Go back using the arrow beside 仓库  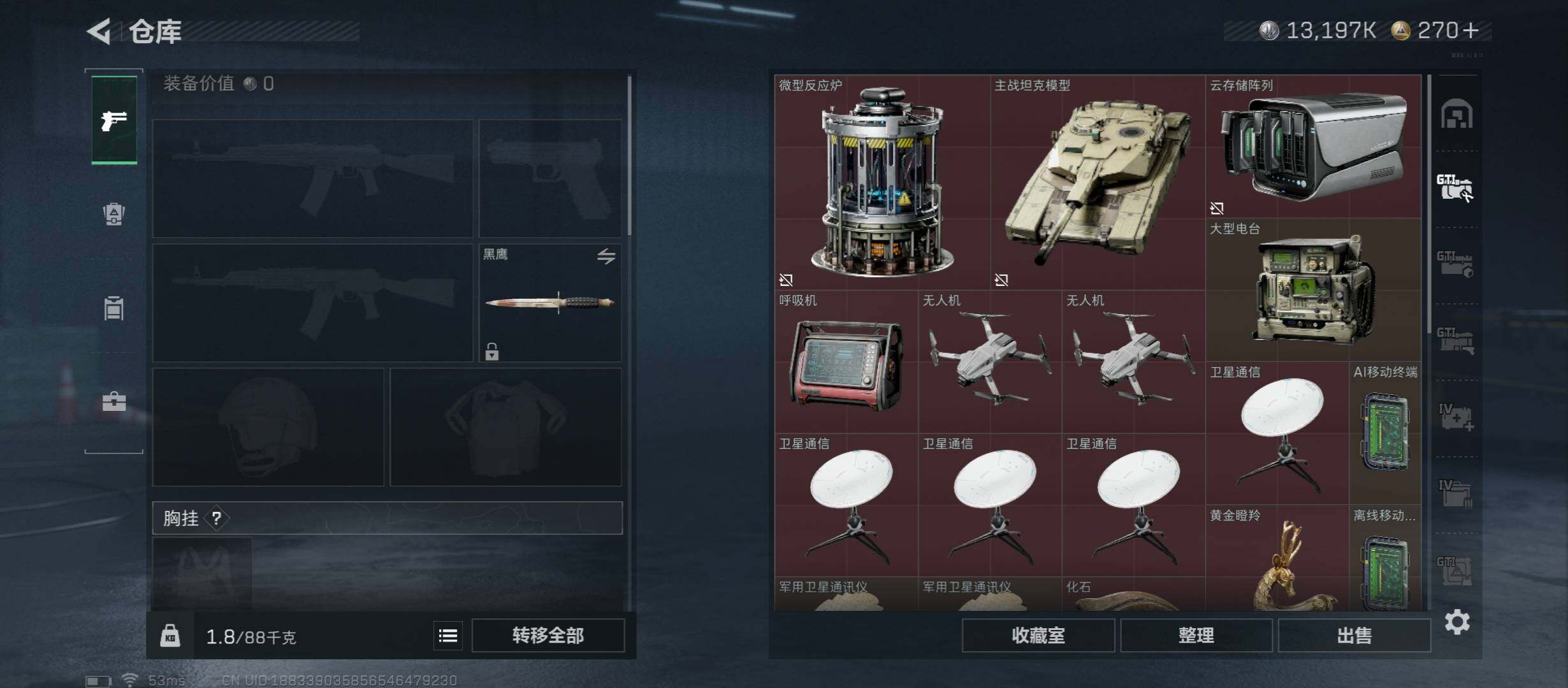tap(99, 31)
